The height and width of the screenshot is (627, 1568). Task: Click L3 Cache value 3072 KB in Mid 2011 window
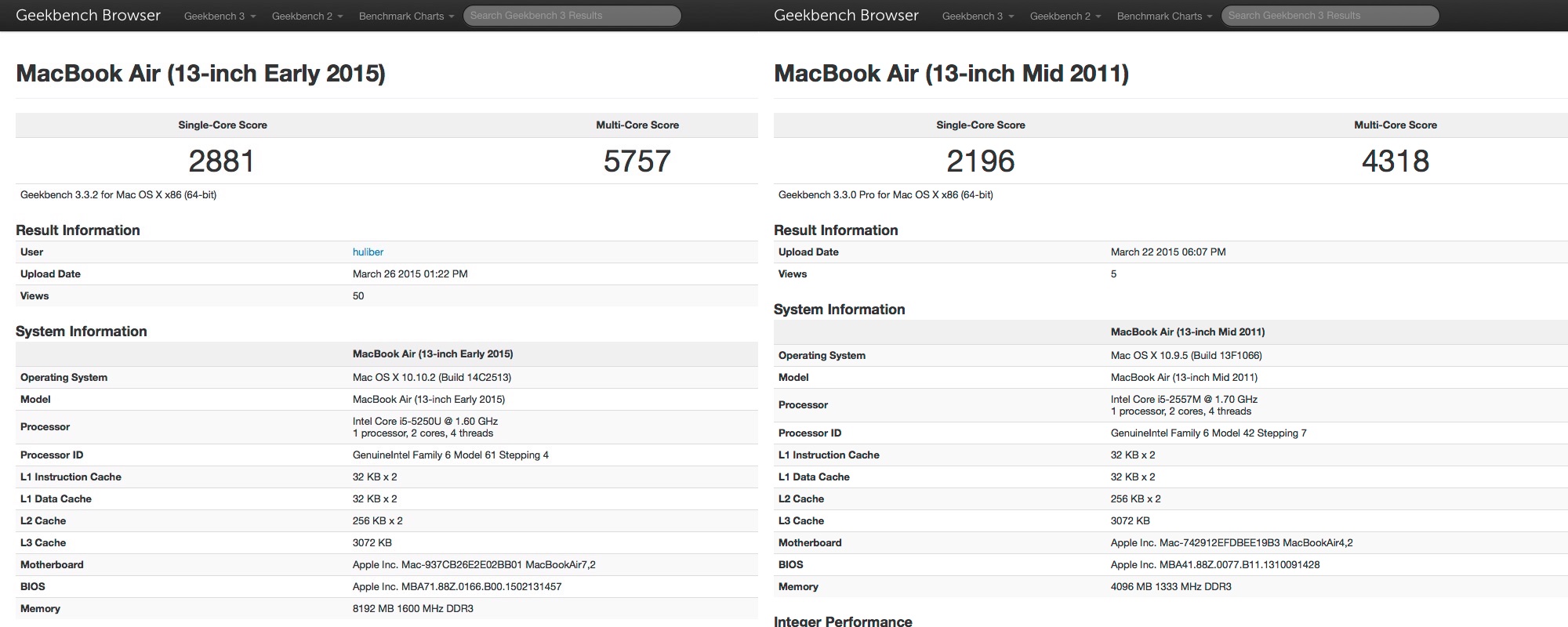tap(1131, 520)
